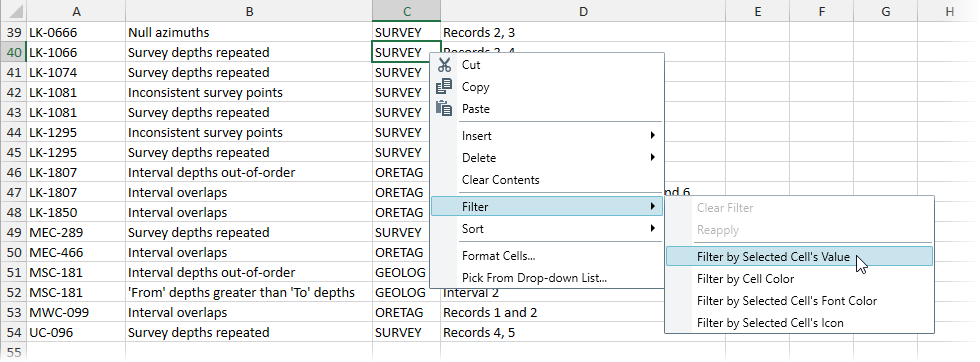The image size is (980, 362).
Task: Select column B header
Action: coord(249,11)
